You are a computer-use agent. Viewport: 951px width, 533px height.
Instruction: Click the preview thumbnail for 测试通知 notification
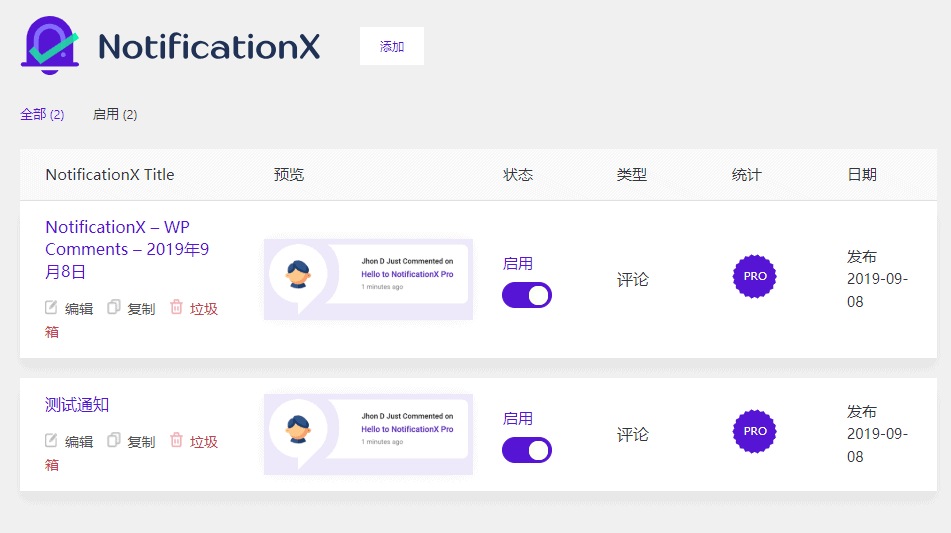pos(368,434)
